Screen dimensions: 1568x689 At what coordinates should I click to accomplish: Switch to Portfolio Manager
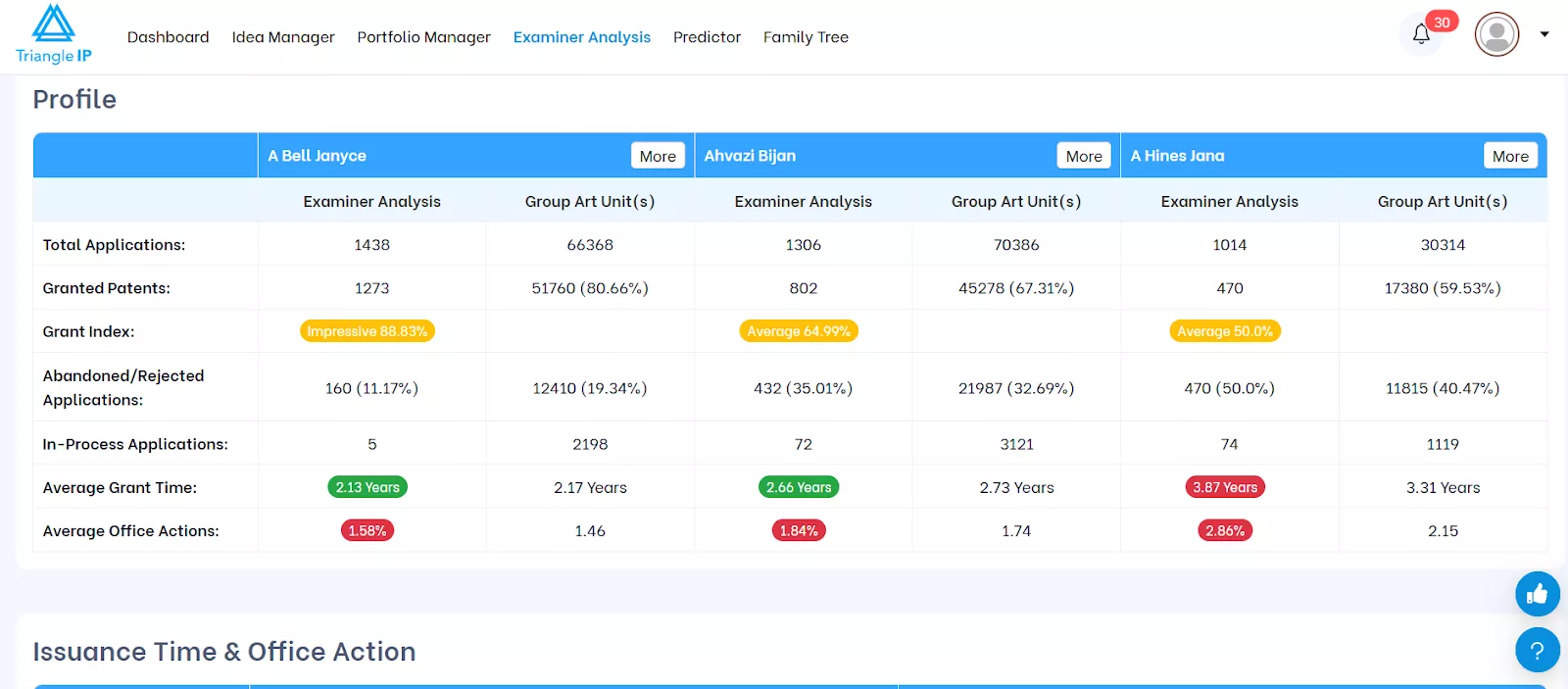[423, 37]
